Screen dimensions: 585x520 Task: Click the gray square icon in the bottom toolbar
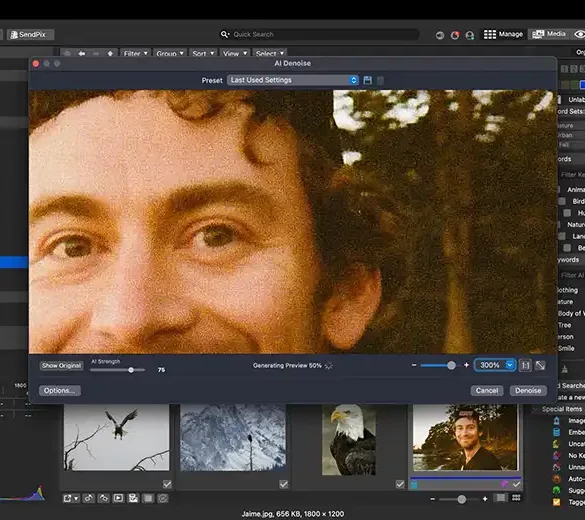[x=148, y=498]
